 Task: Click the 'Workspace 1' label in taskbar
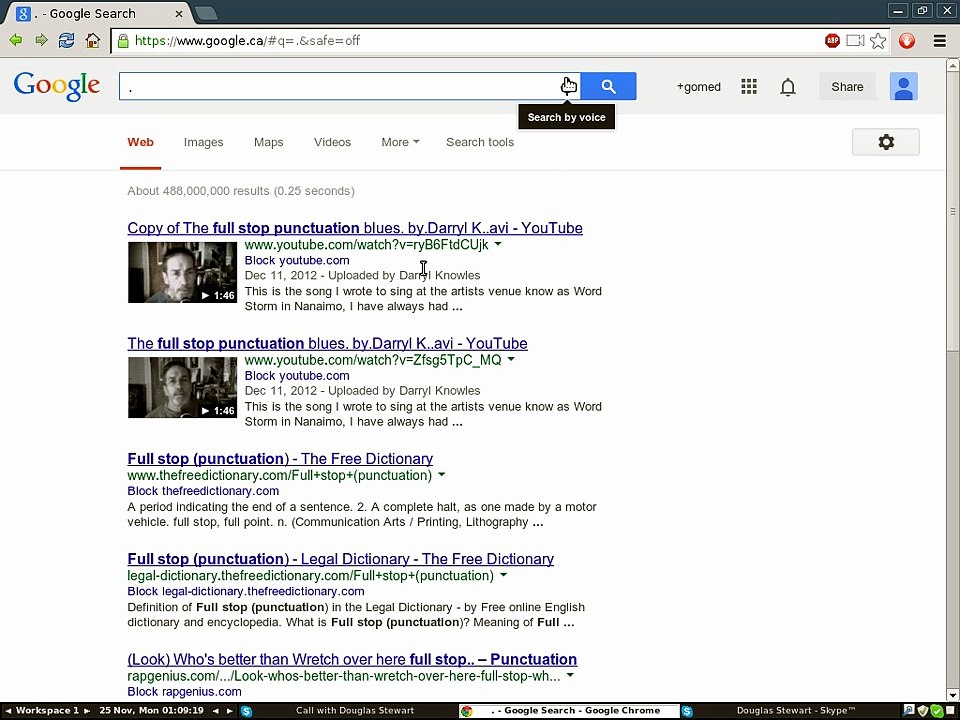[x=47, y=711]
